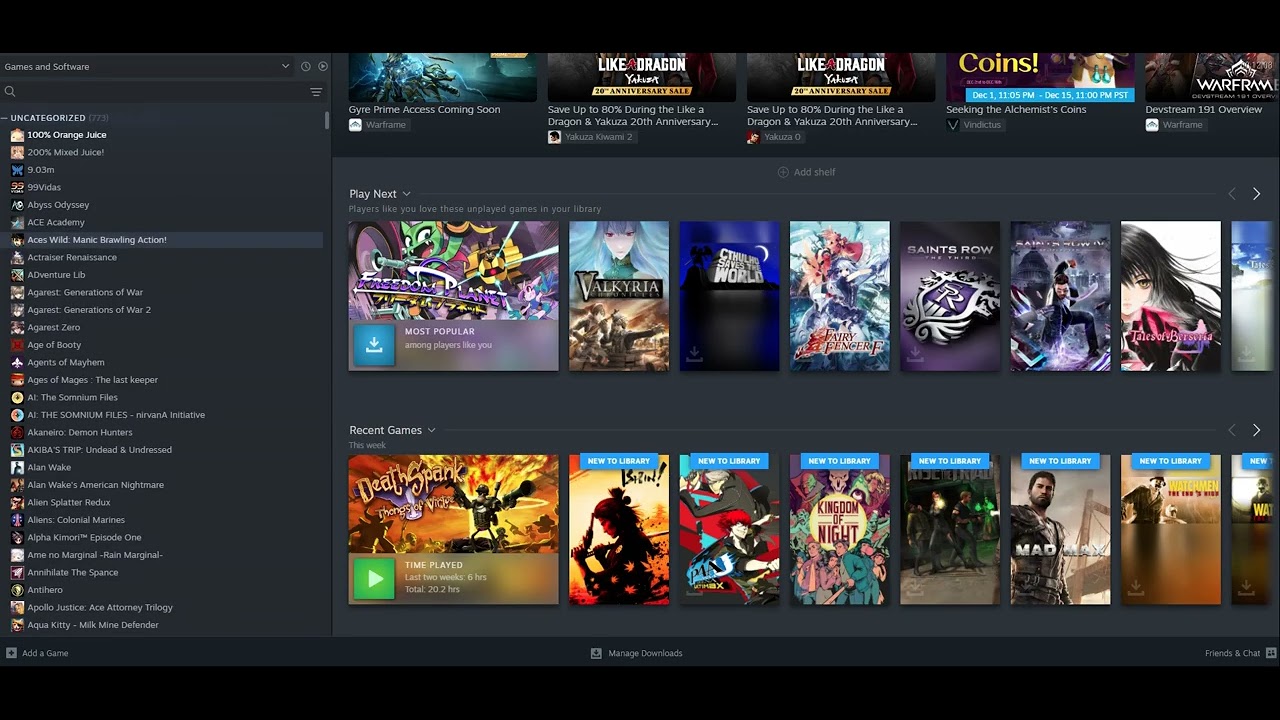Viewport: 1280px width, 720px height.
Task: Select Agarest: Generations of War 2 in list
Action: [x=163, y=310]
